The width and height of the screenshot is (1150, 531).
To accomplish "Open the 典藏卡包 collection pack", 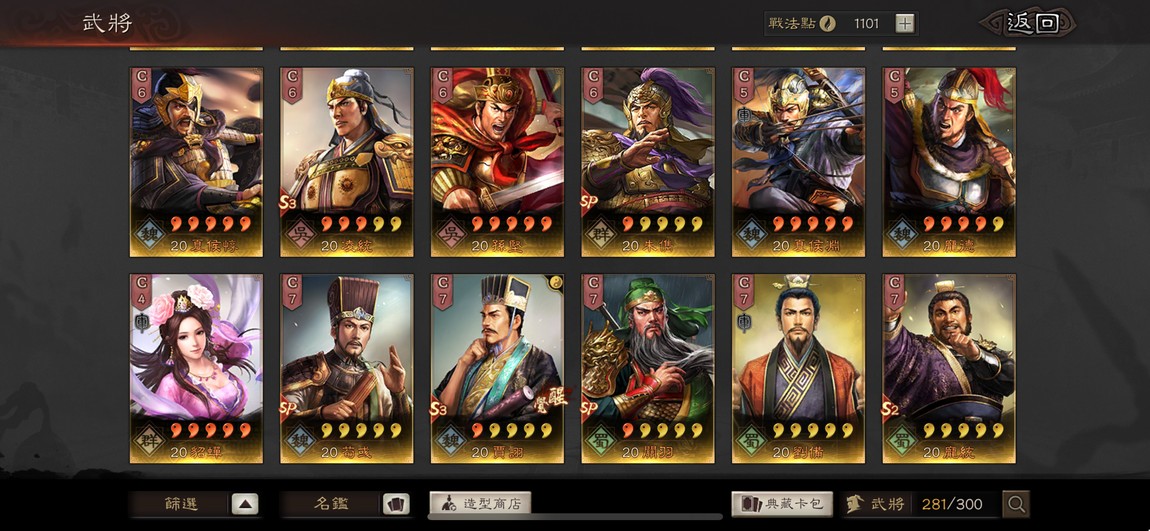I will (x=782, y=504).
